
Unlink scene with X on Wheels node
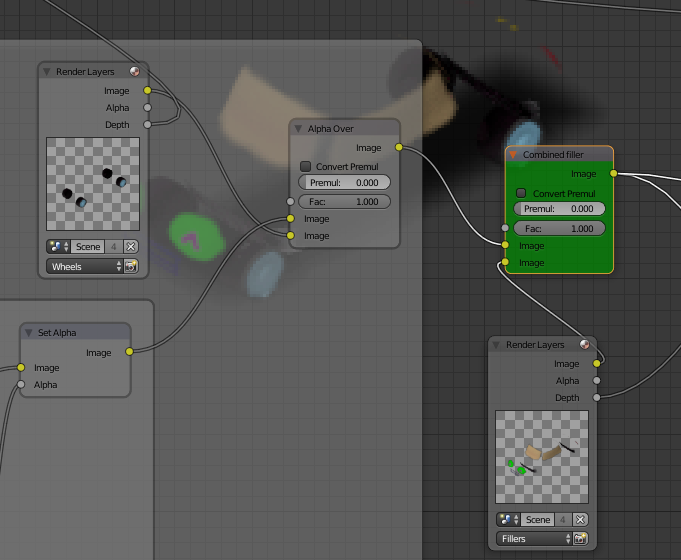[131, 246]
